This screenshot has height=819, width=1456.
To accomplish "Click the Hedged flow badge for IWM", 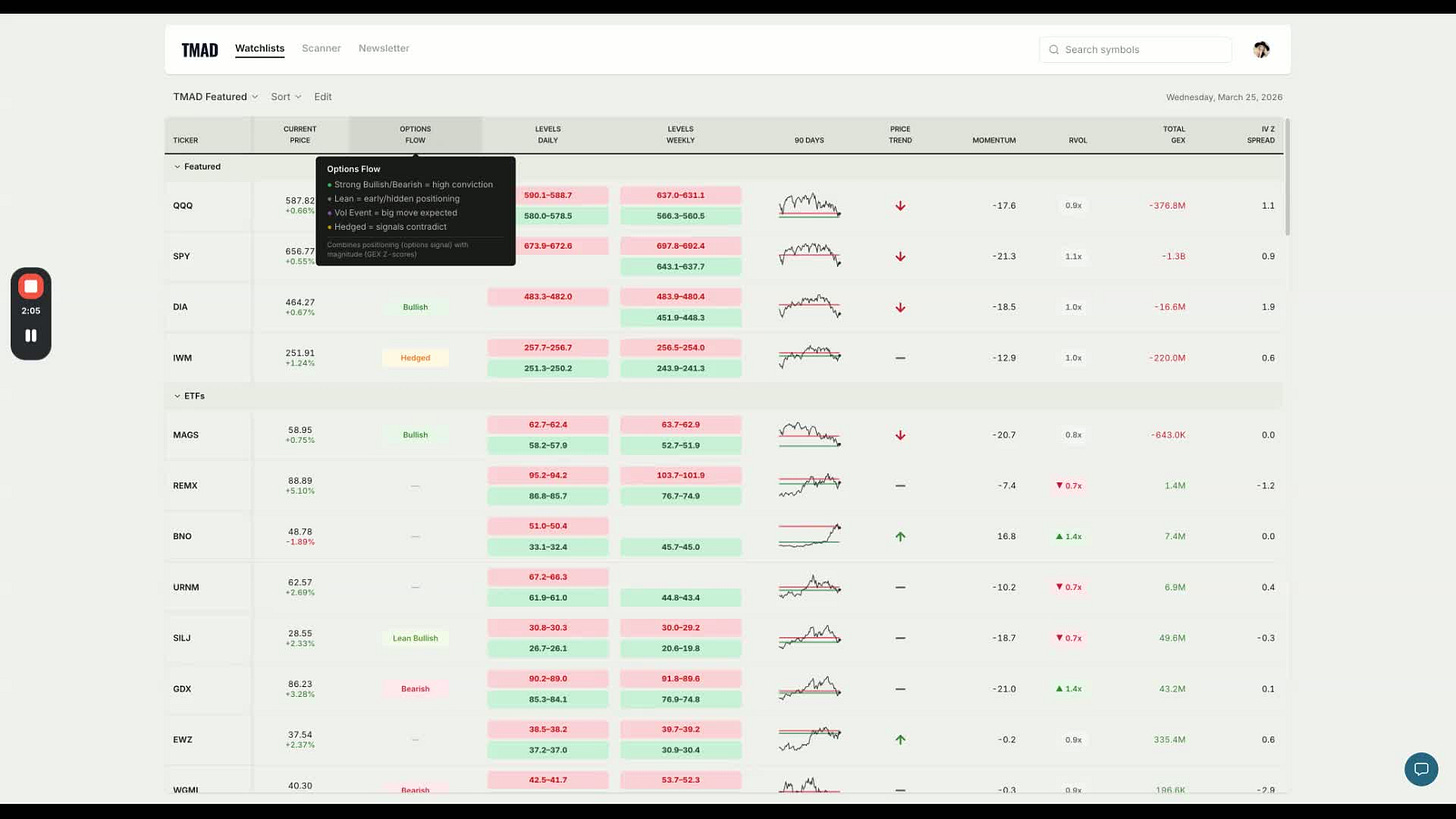I will [x=415, y=358].
